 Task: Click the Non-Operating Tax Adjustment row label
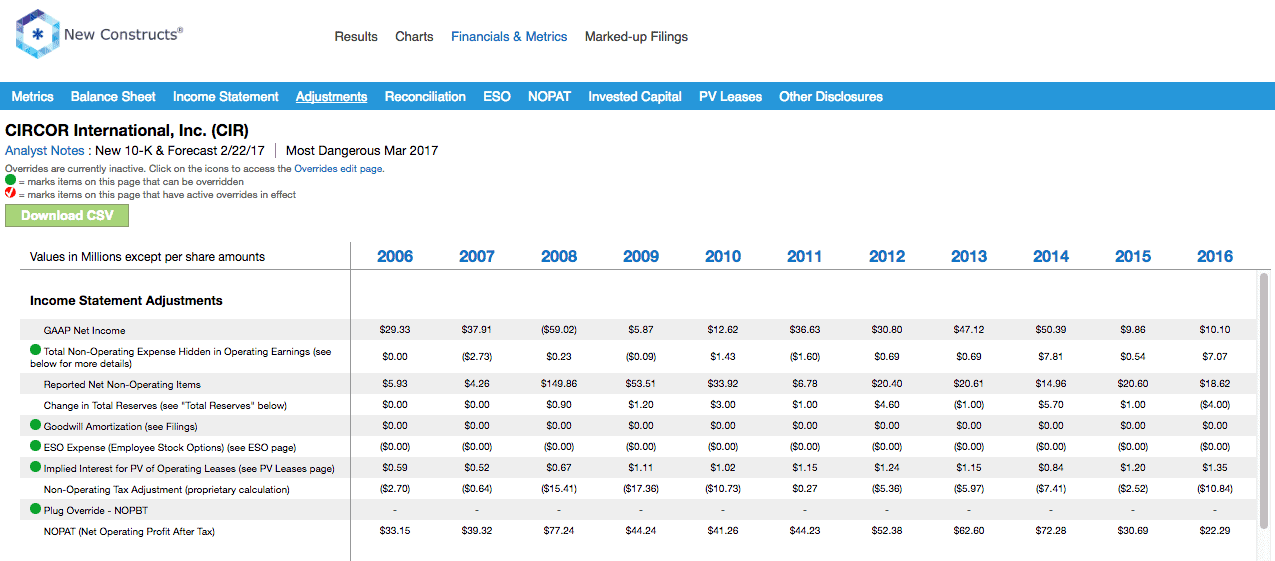coord(167,489)
